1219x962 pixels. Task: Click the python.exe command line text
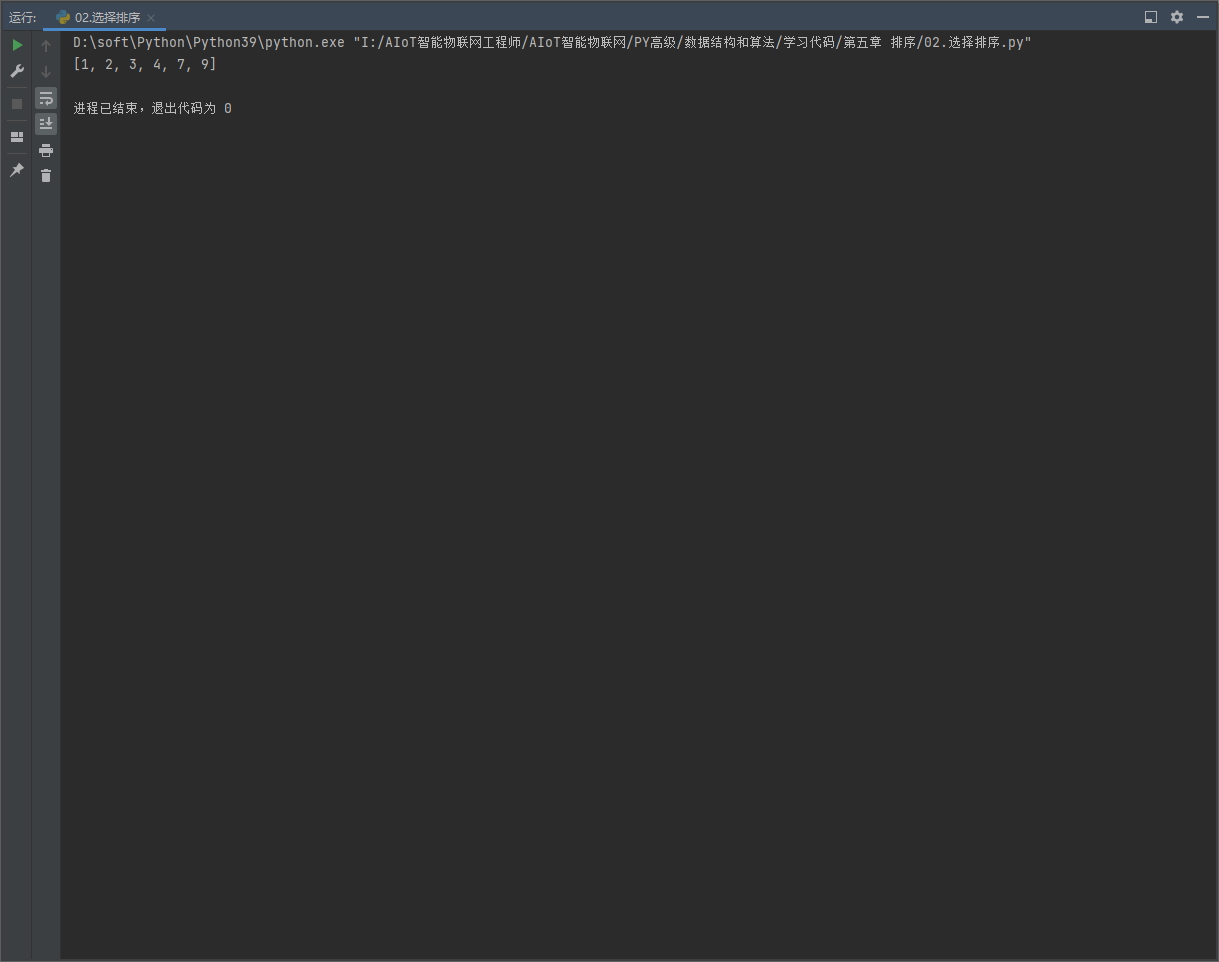point(552,43)
